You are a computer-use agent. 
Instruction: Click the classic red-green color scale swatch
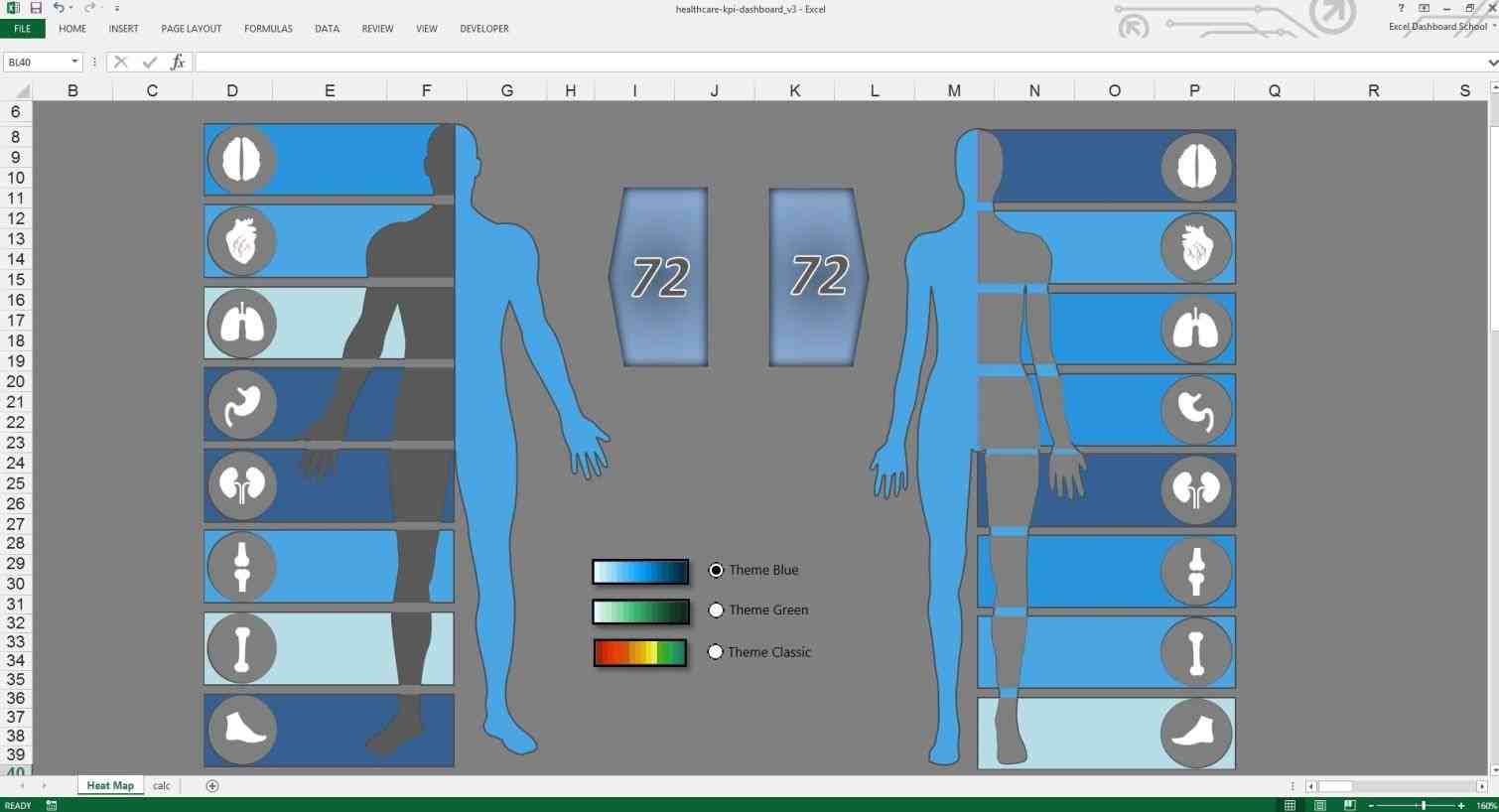pyautogui.click(x=639, y=652)
